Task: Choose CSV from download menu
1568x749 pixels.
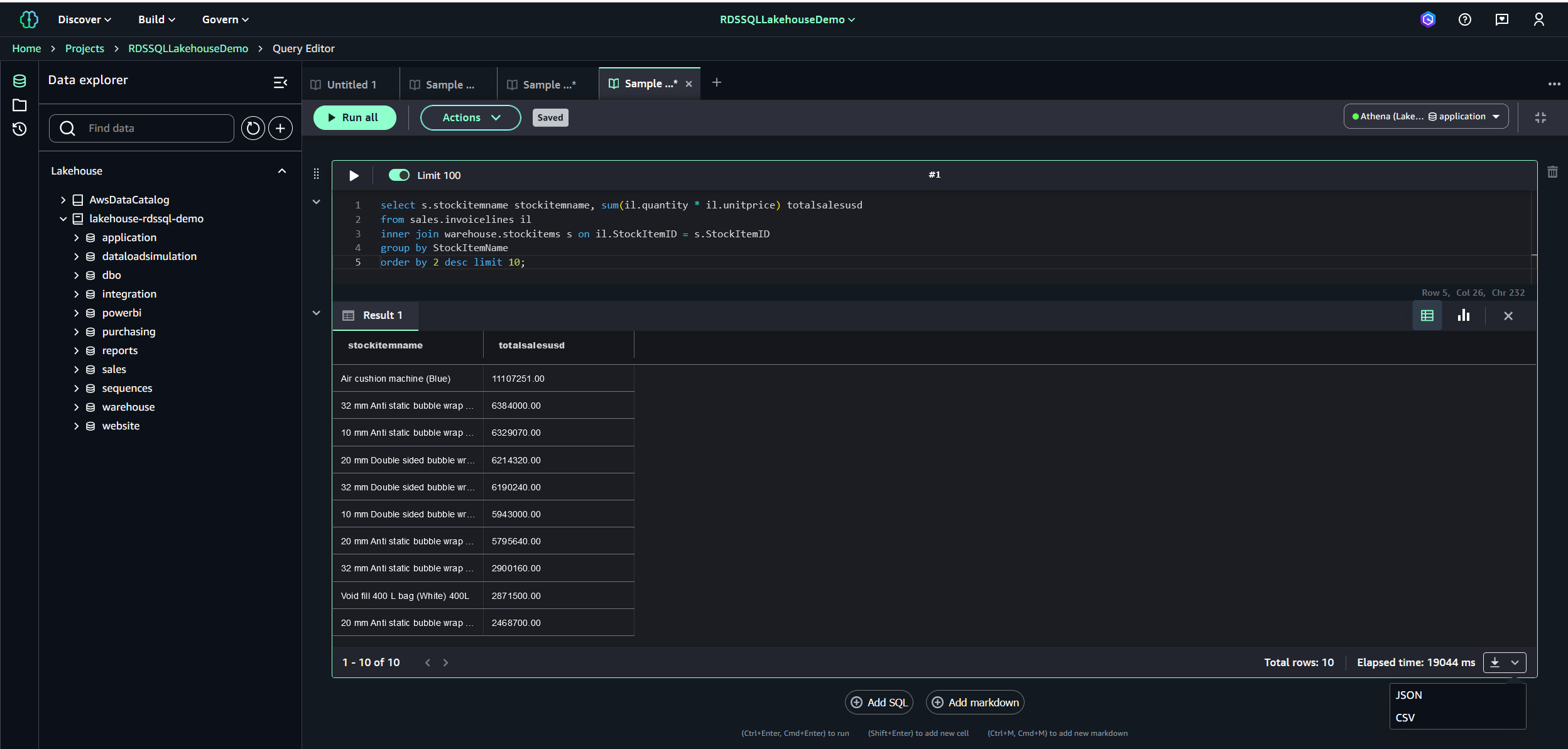Action: pyautogui.click(x=1405, y=718)
